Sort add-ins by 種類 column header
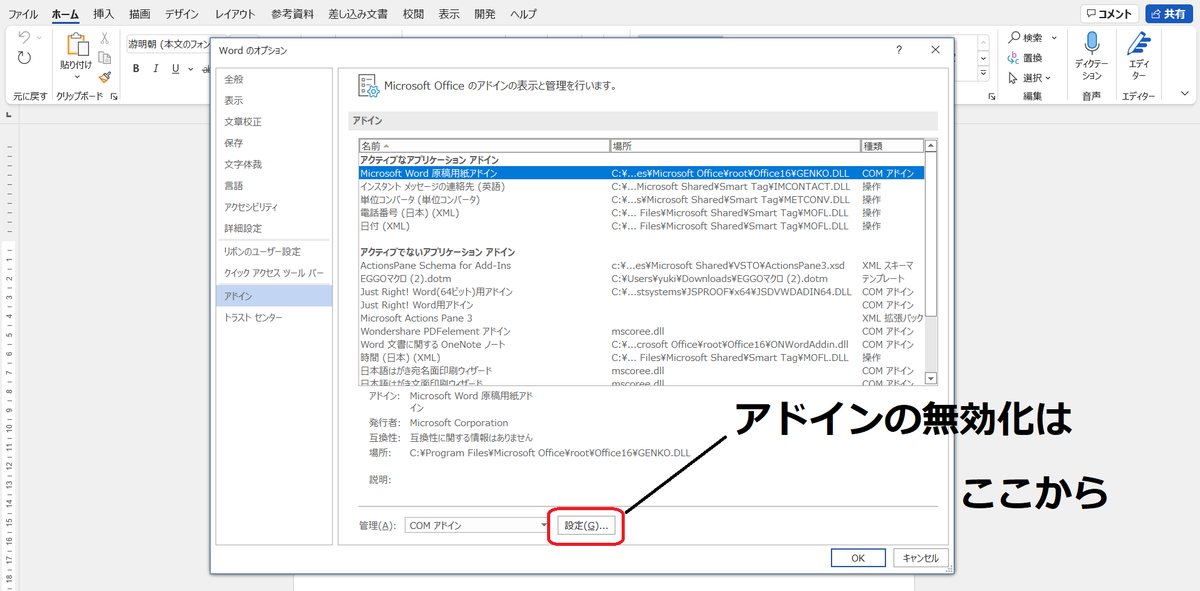 click(x=892, y=146)
